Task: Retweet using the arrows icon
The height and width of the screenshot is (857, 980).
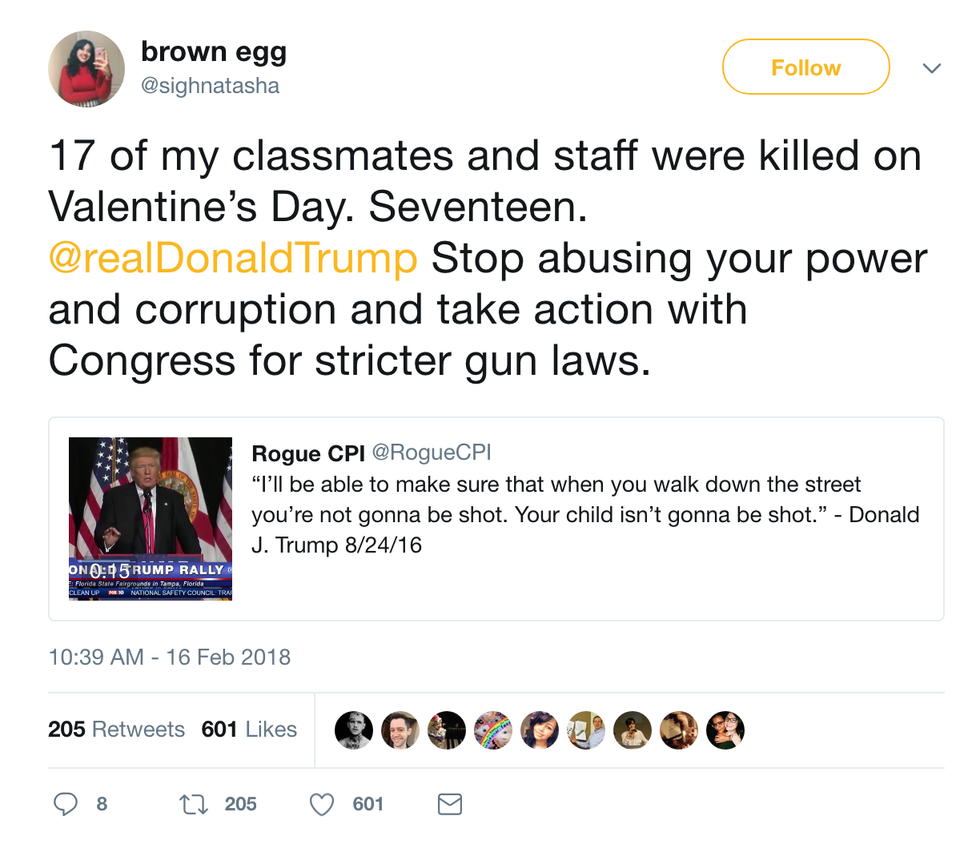Action: (193, 803)
